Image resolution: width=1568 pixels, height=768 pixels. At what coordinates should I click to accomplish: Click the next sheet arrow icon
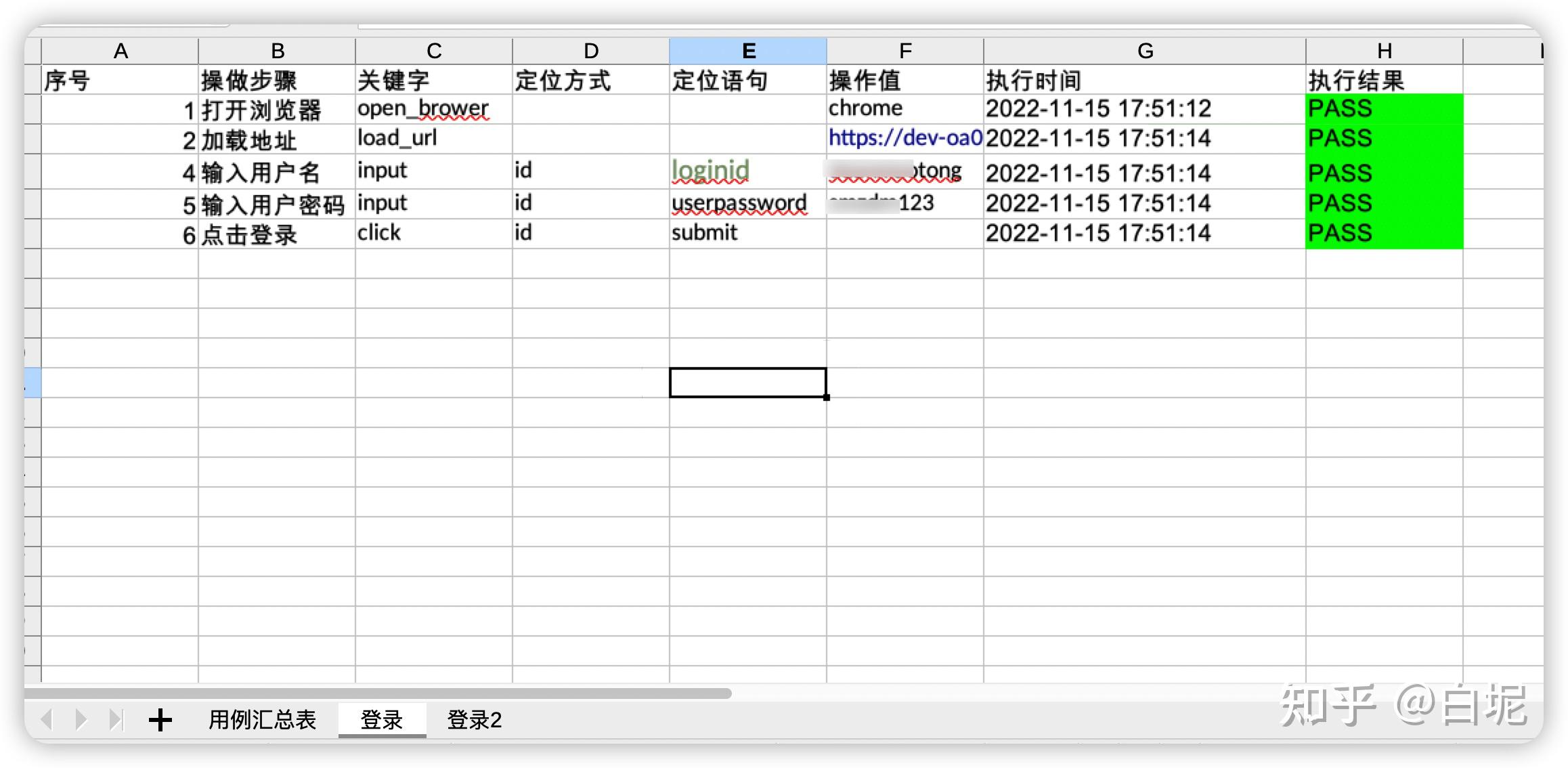click(x=81, y=719)
